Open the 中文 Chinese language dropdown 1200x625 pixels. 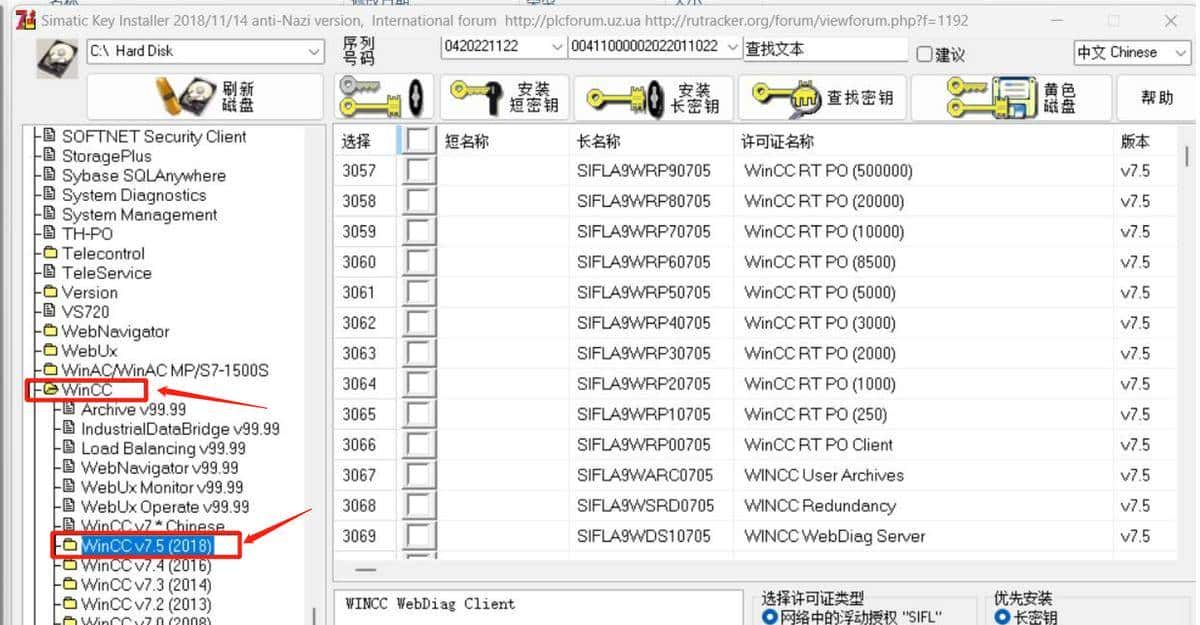point(1181,52)
